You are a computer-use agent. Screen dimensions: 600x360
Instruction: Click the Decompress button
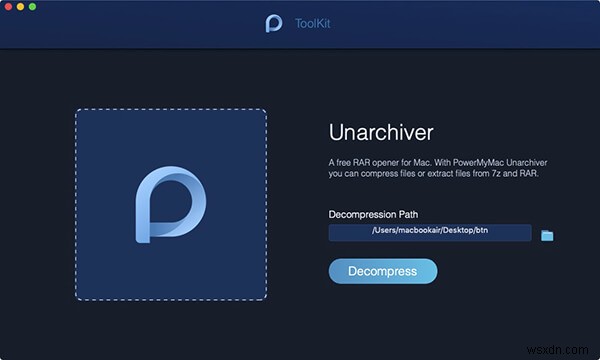point(383,271)
